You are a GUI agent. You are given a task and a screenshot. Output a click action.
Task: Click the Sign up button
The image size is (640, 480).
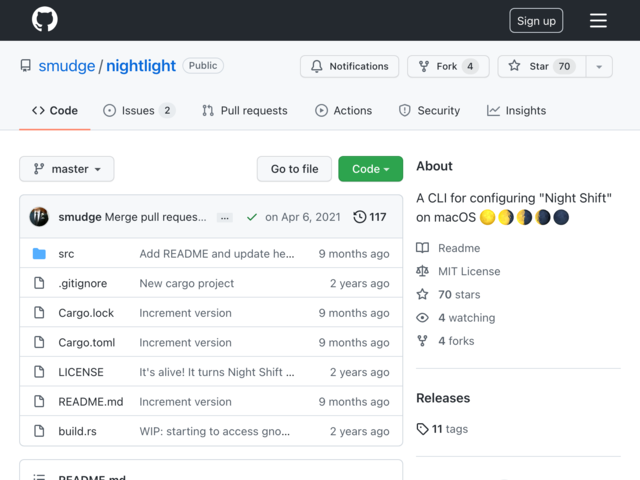click(536, 20)
